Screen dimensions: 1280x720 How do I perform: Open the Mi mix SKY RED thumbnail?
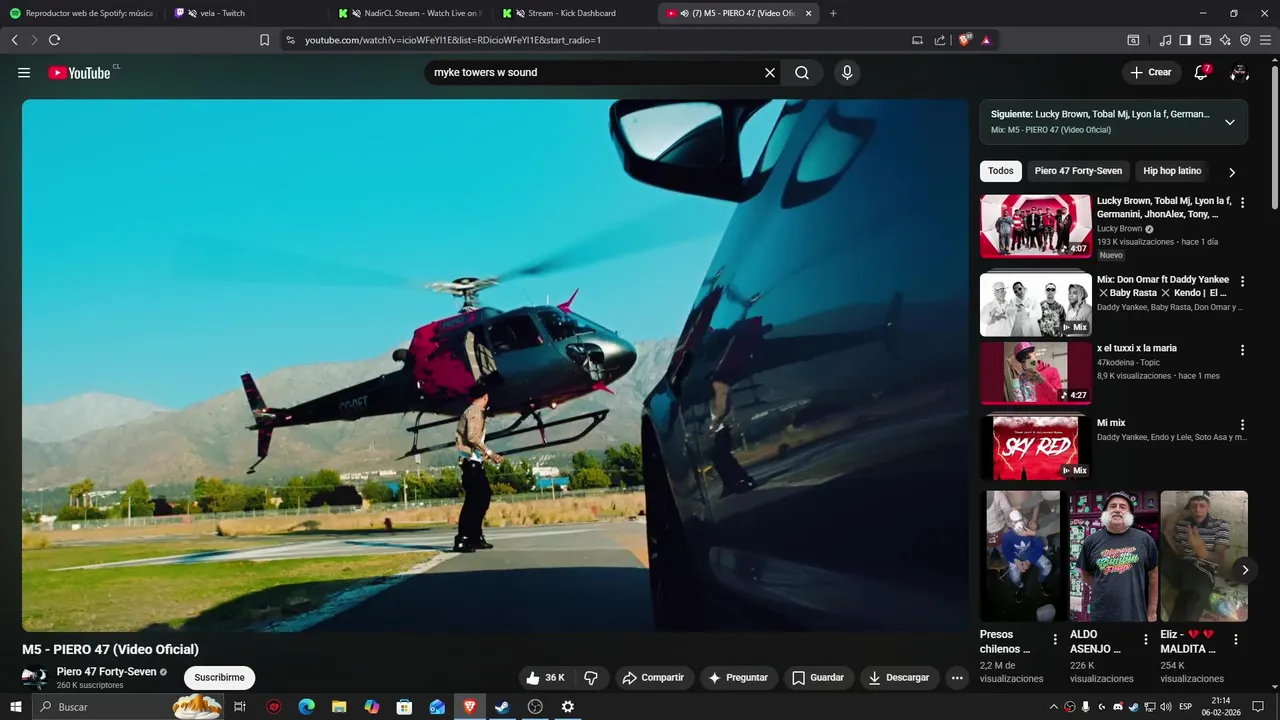coord(1035,447)
